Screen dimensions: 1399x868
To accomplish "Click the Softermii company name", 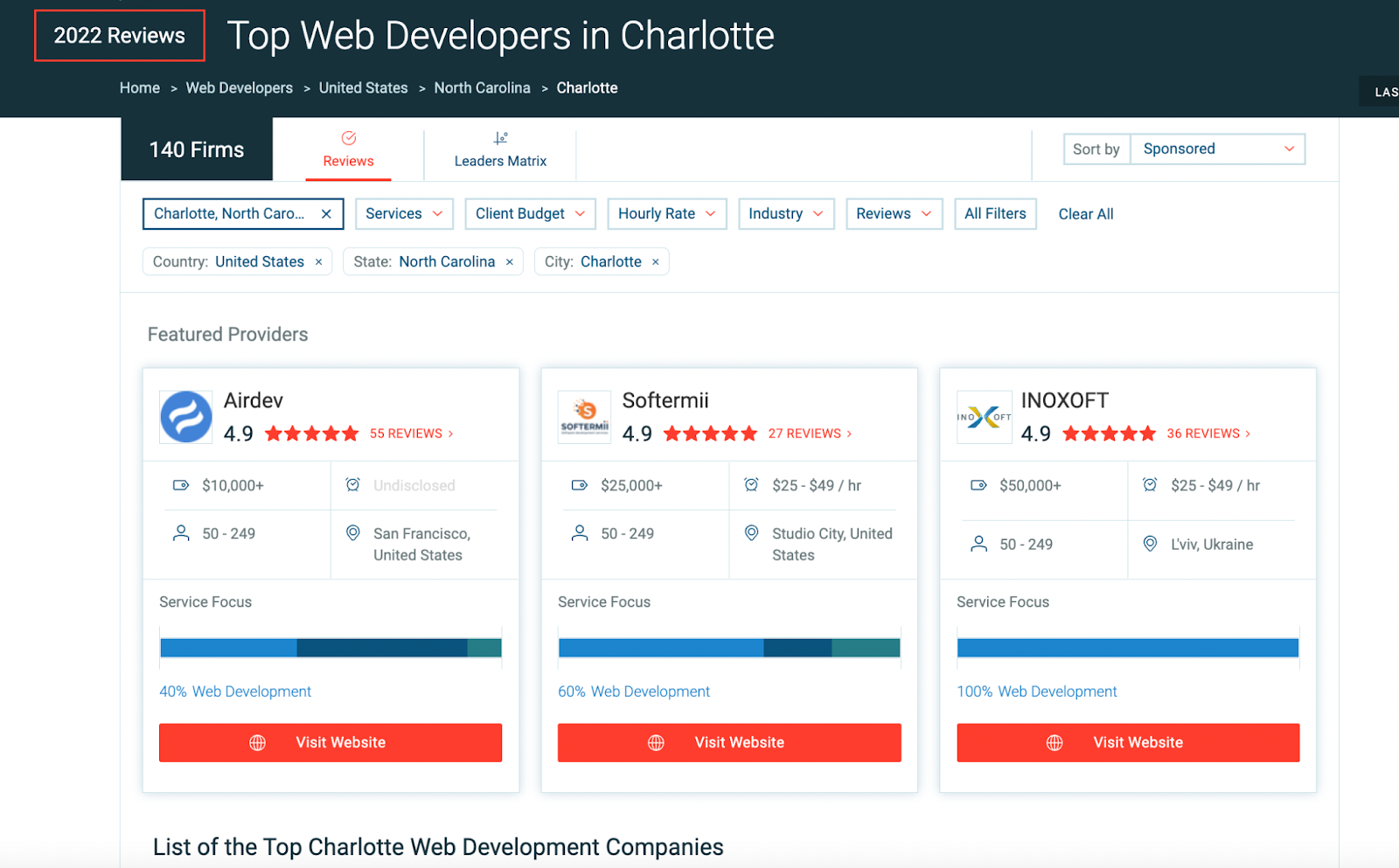I will click(x=665, y=400).
